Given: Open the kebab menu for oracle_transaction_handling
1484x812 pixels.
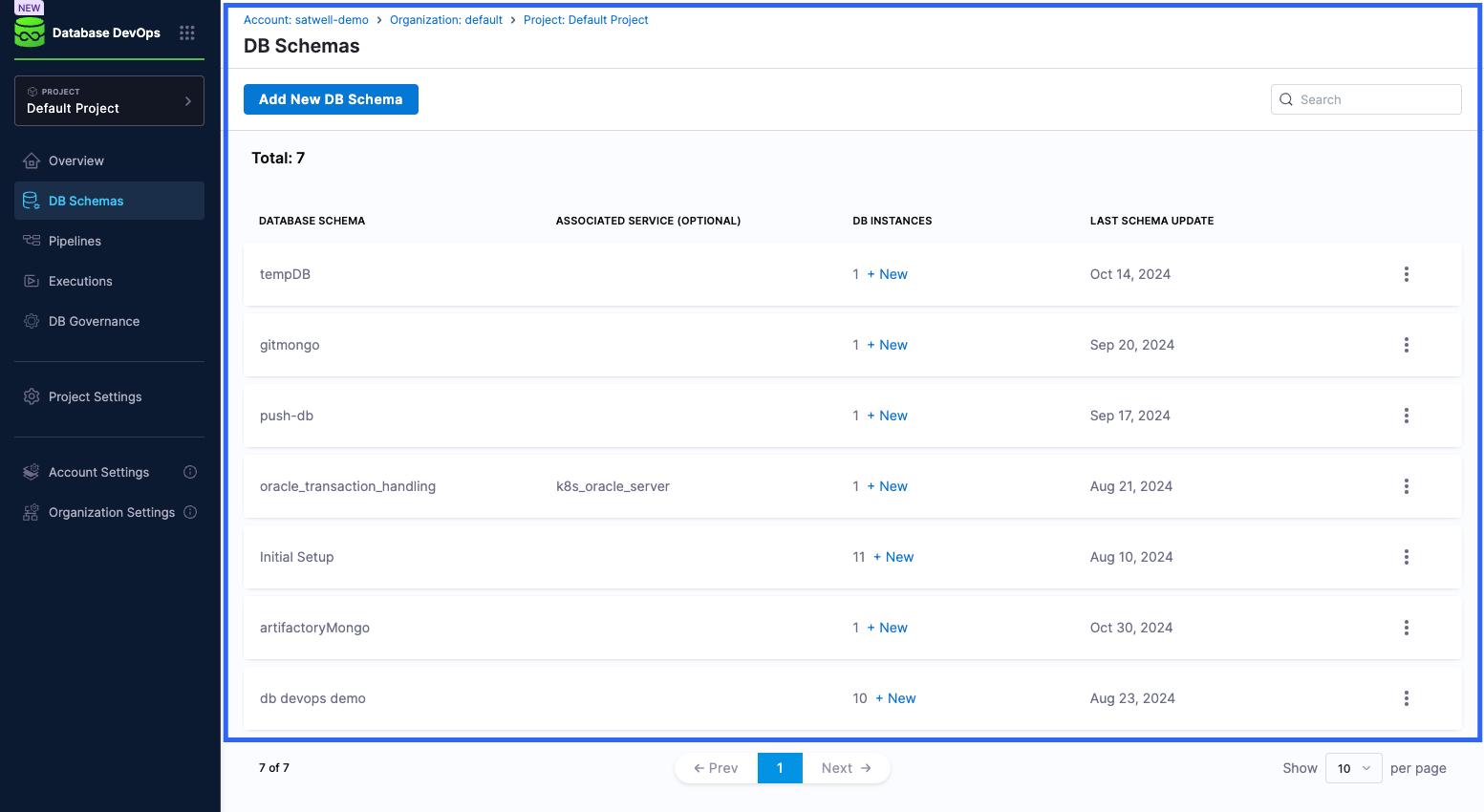Looking at the screenshot, I should (x=1406, y=486).
